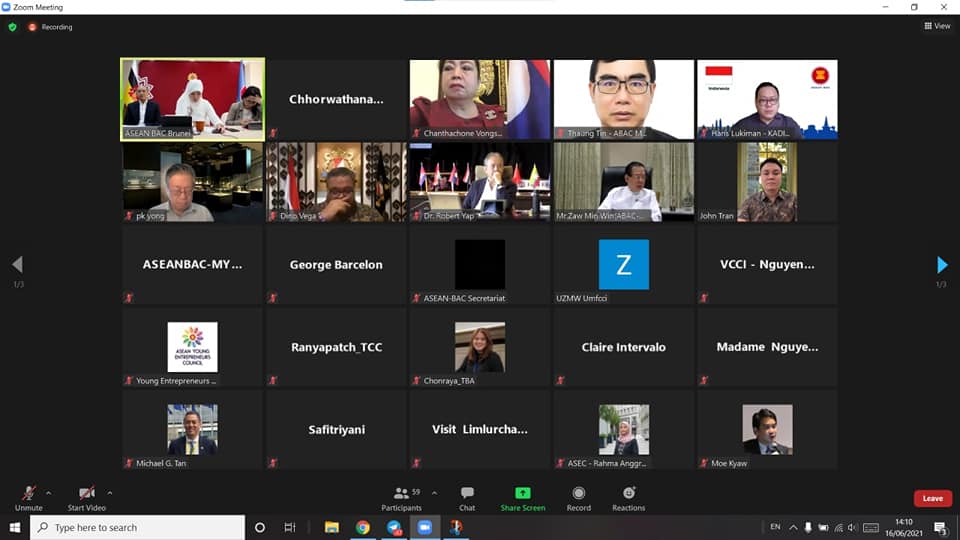
Task: Open Task View on the taskbar
Action: (x=290, y=527)
